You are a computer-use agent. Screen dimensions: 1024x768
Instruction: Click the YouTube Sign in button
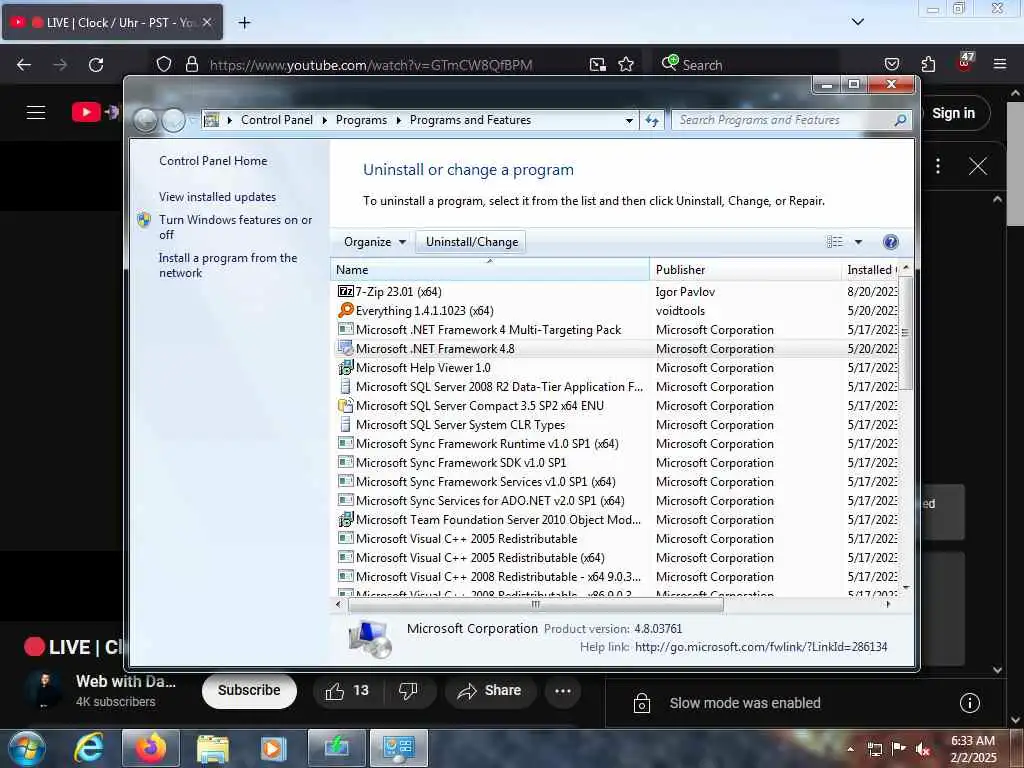[x=953, y=113]
